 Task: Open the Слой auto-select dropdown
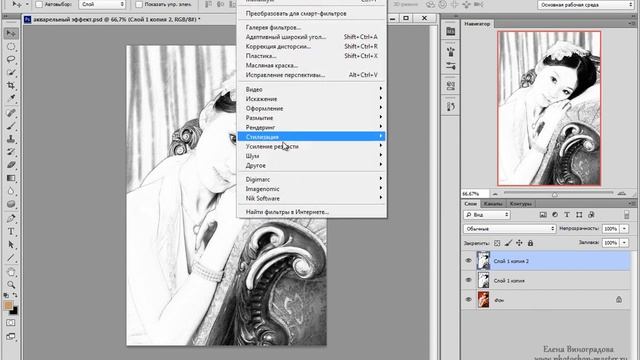(102, 4)
